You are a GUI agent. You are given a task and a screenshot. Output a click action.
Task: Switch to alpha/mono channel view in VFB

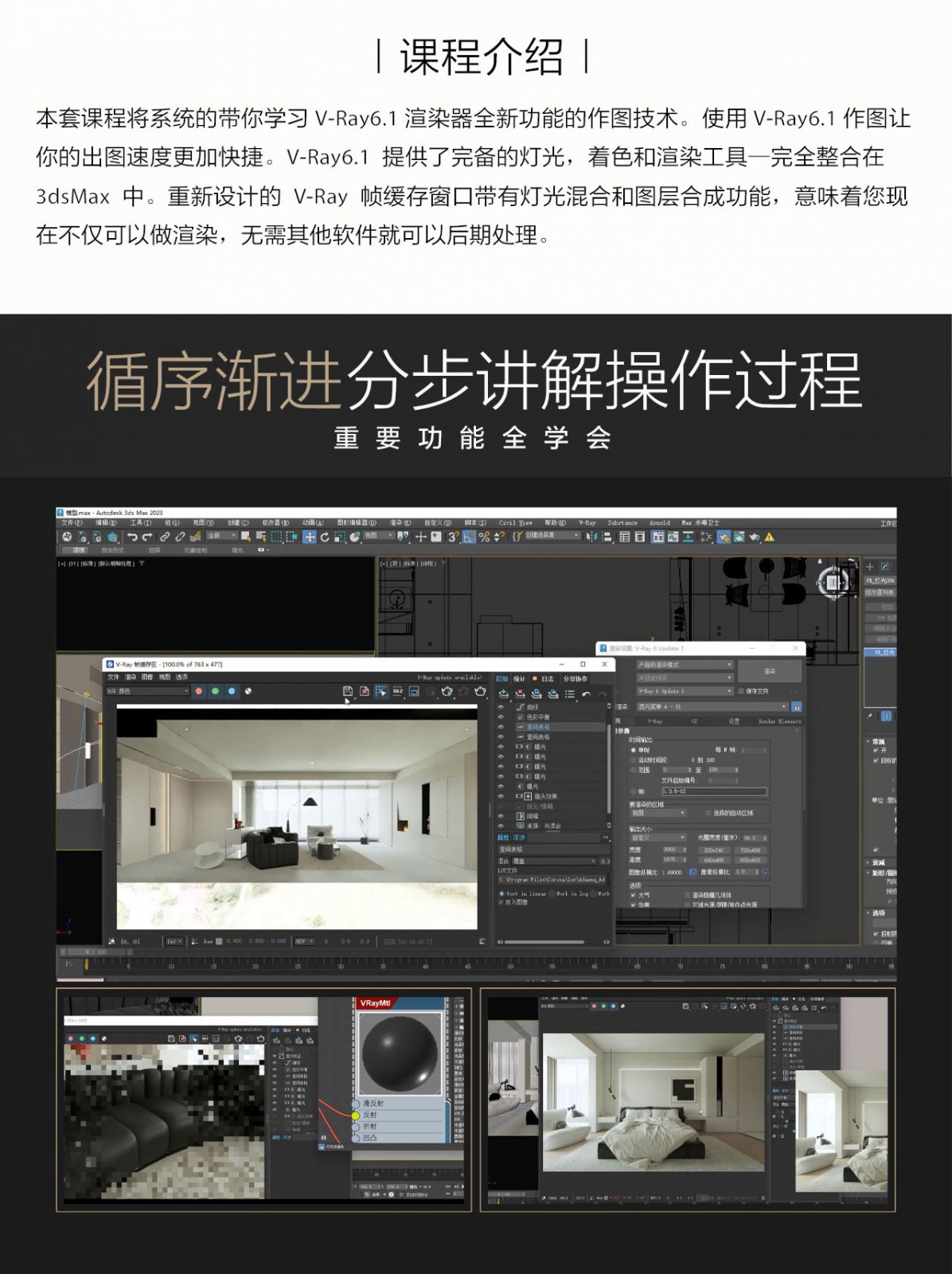point(248,691)
